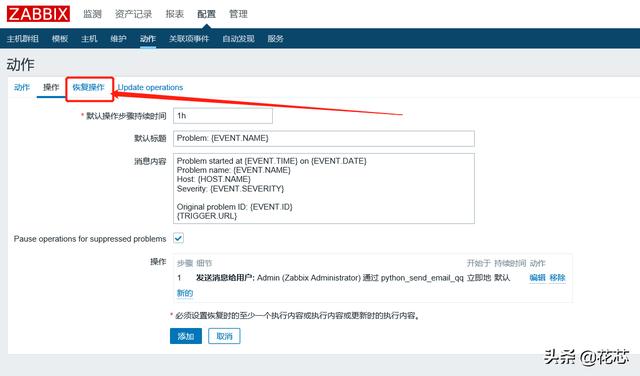Switch to the 操作 form tab
This screenshot has height=376, width=640.
[51, 87]
